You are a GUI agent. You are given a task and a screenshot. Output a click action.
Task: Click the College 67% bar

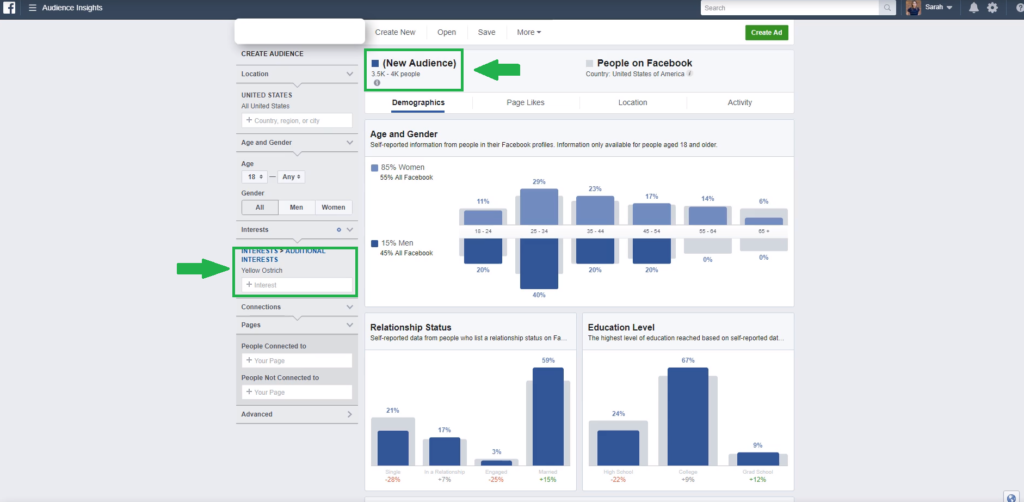(688, 416)
